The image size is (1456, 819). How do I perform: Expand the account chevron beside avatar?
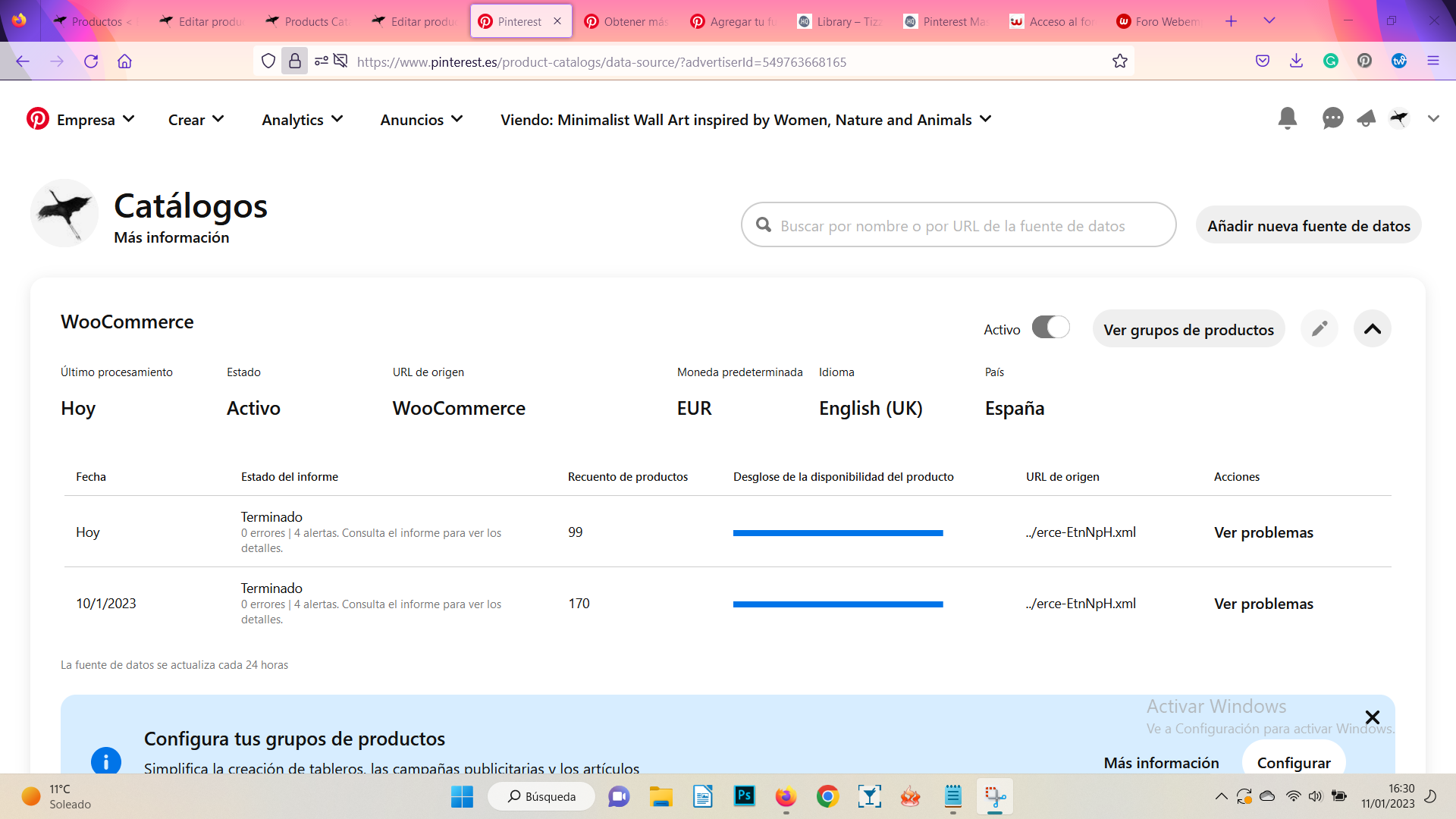[1433, 118]
